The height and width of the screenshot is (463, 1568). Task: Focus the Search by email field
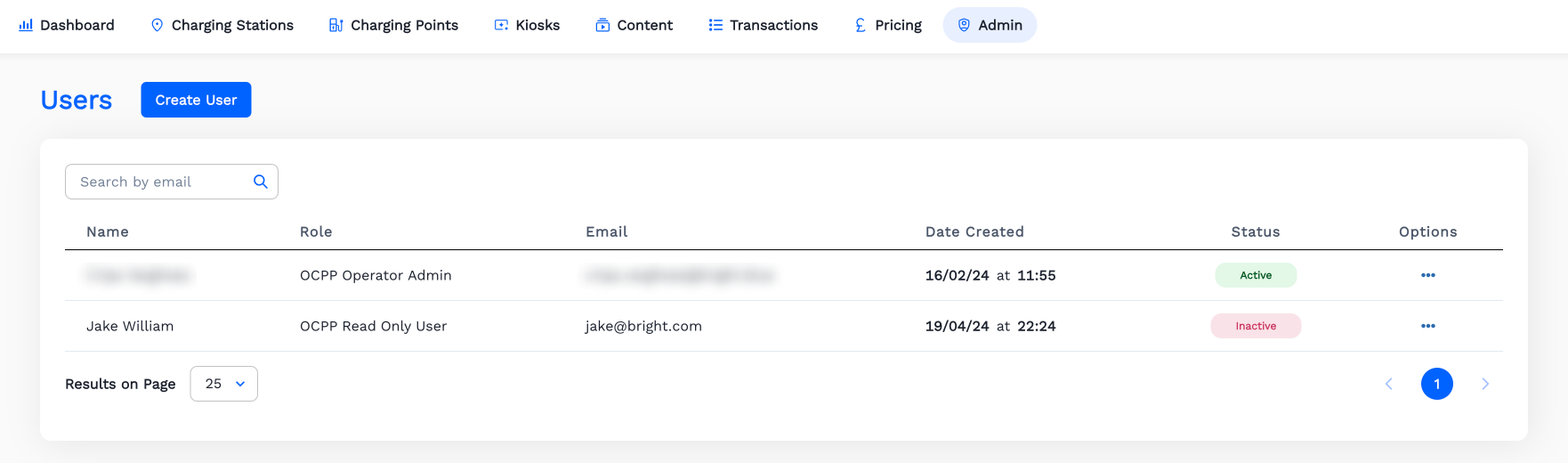coord(160,182)
